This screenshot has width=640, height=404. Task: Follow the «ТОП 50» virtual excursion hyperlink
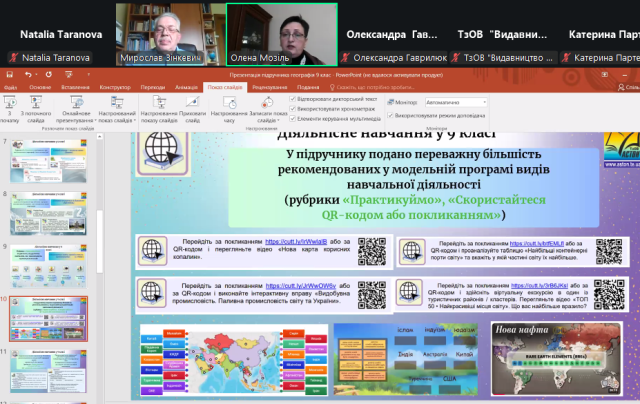pyautogui.click(x=539, y=286)
